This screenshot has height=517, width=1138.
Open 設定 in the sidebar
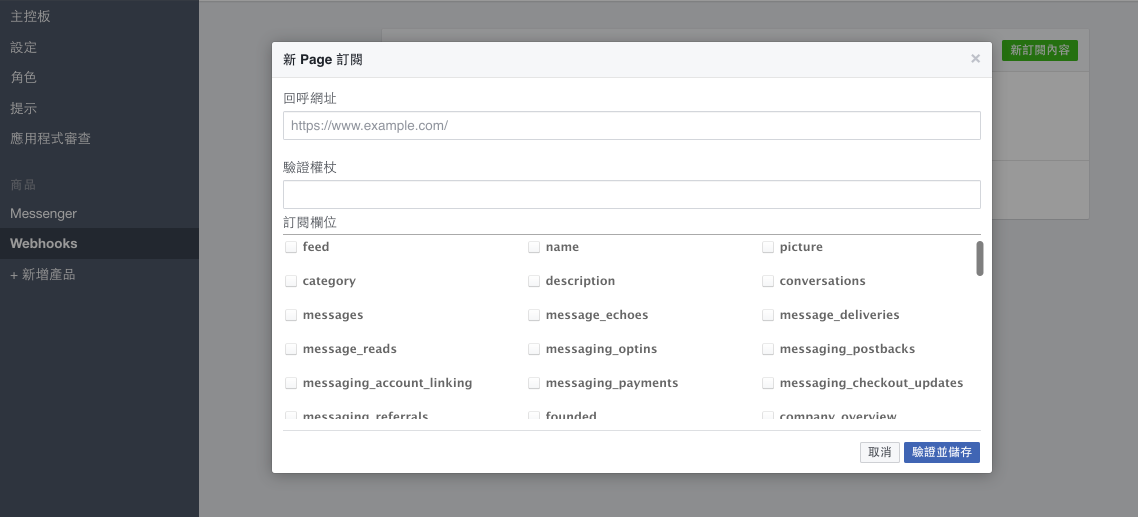[23, 47]
